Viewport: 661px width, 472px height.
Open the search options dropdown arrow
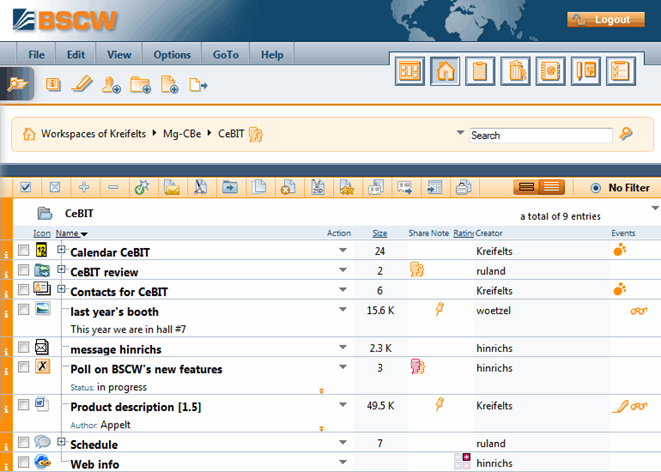pyautogui.click(x=460, y=133)
